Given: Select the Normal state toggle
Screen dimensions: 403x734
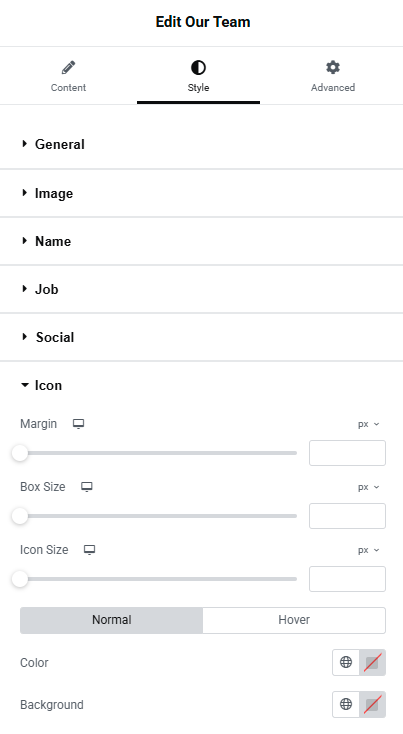Looking at the screenshot, I should (x=111, y=620).
